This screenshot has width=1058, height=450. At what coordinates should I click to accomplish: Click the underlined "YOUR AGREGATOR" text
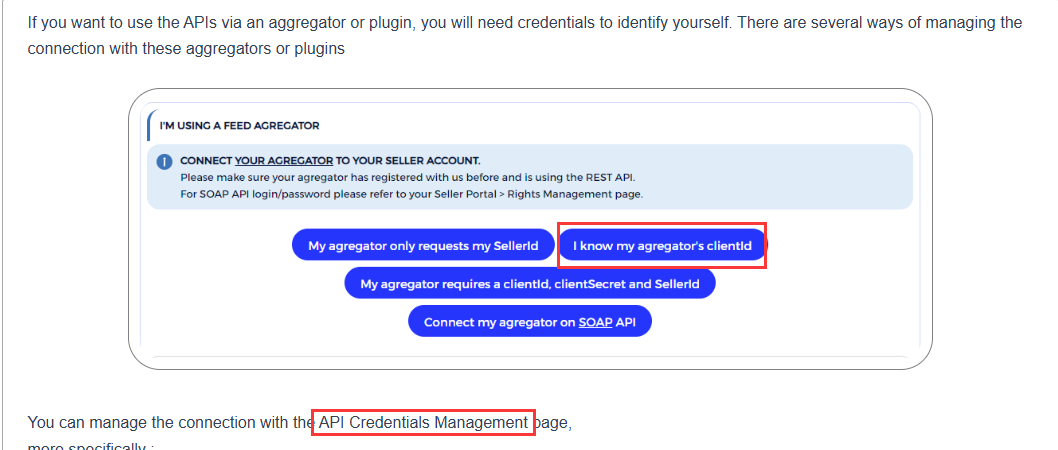[283, 161]
